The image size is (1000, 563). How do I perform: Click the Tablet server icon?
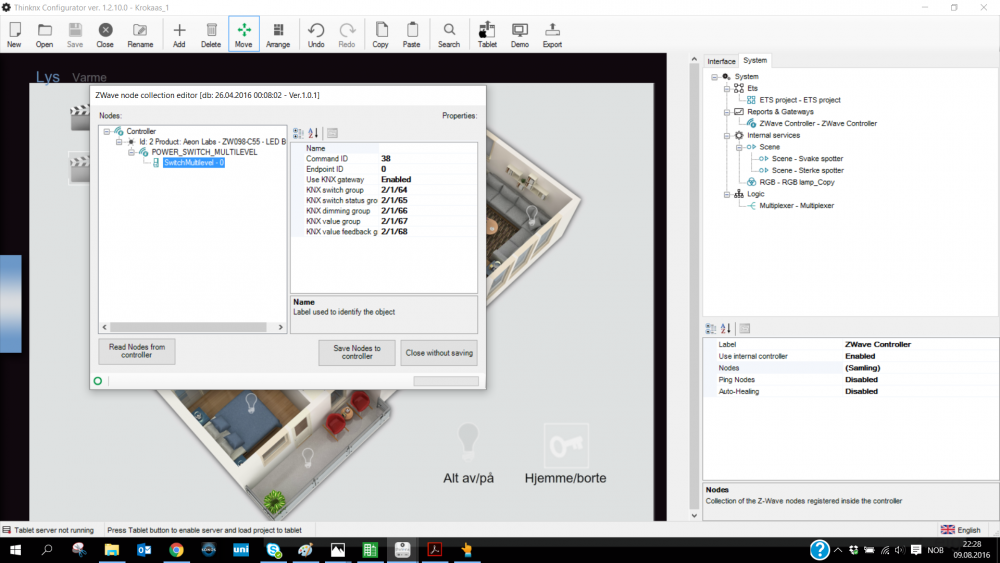pyautogui.click(x=487, y=34)
